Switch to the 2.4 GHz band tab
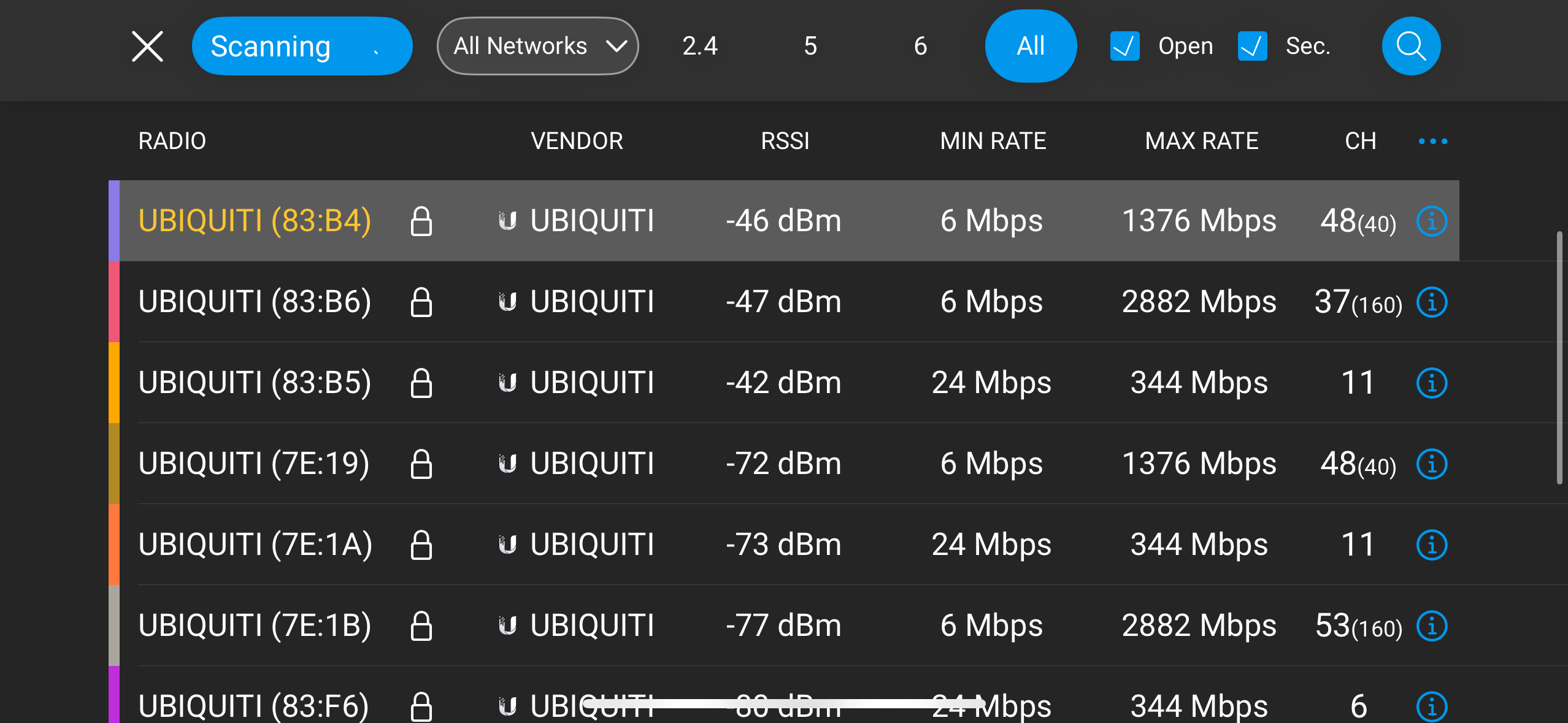Image resolution: width=1568 pixels, height=723 pixels. pyautogui.click(x=699, y=45)
